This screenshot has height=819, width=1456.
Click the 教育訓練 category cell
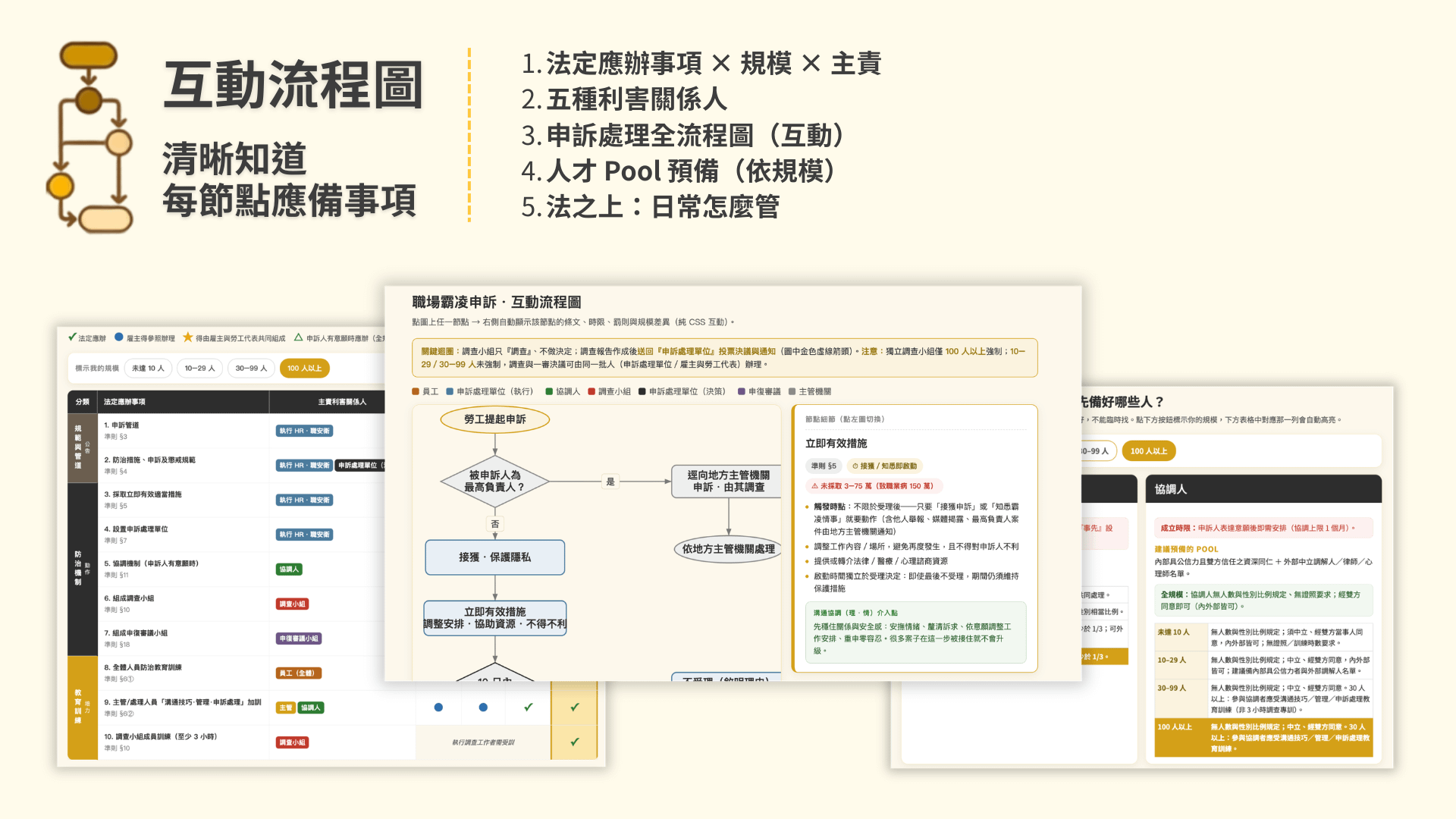pyautogui.click(x=83, y=708)
